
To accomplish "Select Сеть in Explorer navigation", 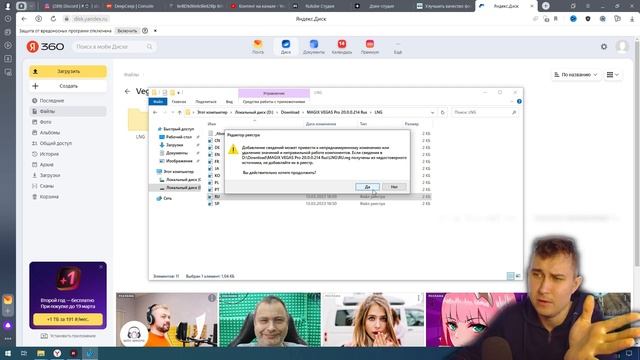I will tap(167, 198).
